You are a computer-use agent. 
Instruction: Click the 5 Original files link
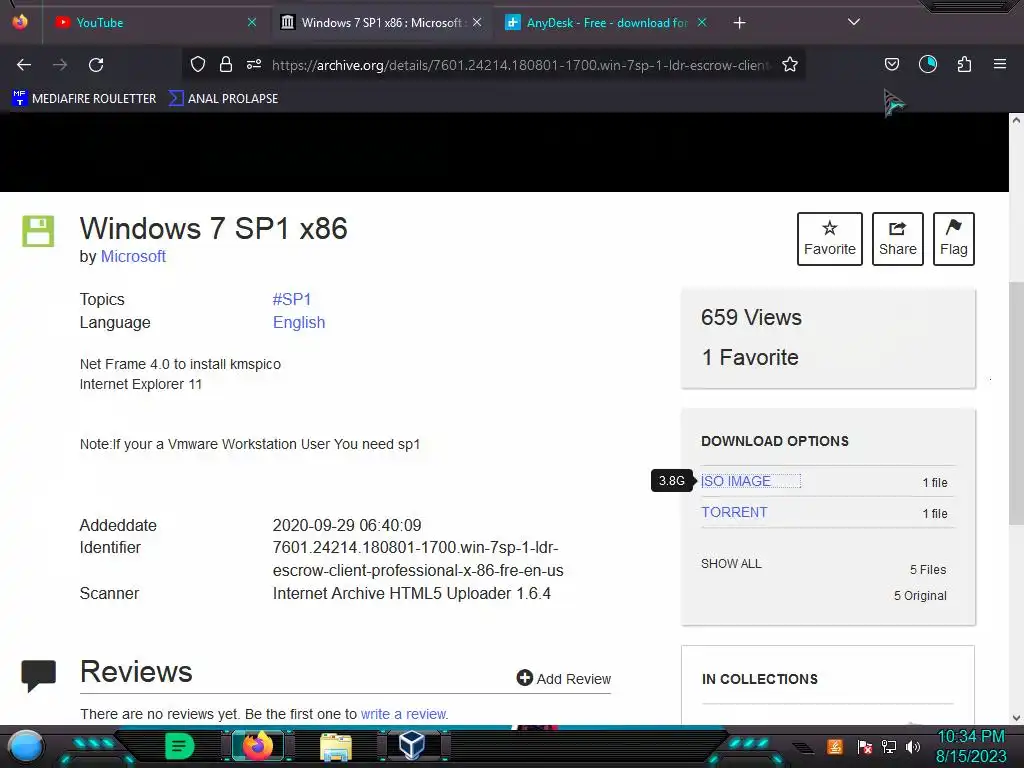point(920,596)
